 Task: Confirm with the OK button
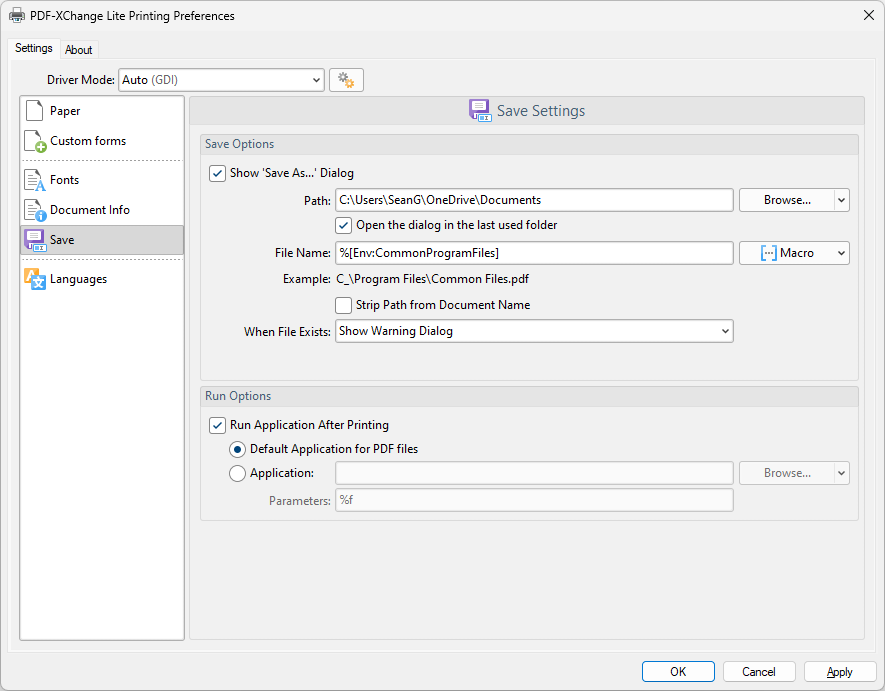pyautogui.click(x=678, y=672)
